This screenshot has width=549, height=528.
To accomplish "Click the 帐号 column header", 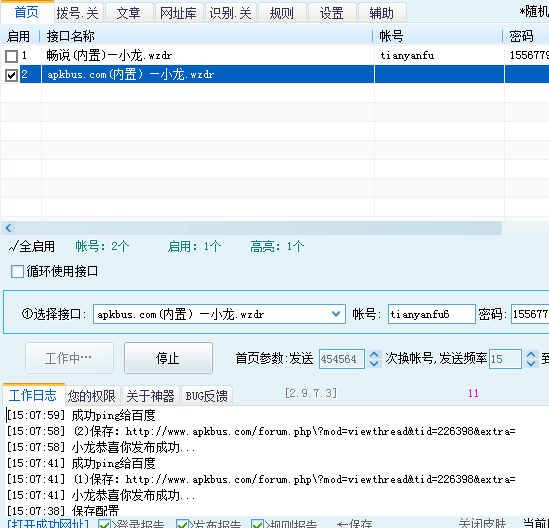I will click(438, 36).
